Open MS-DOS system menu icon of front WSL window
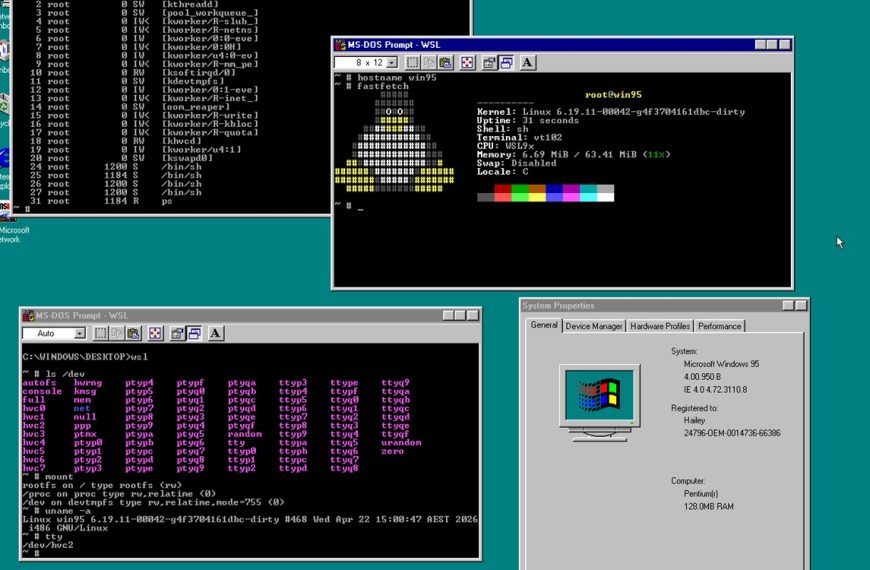The height and width of the screenshot is (570, 870). tap(340, 45)
